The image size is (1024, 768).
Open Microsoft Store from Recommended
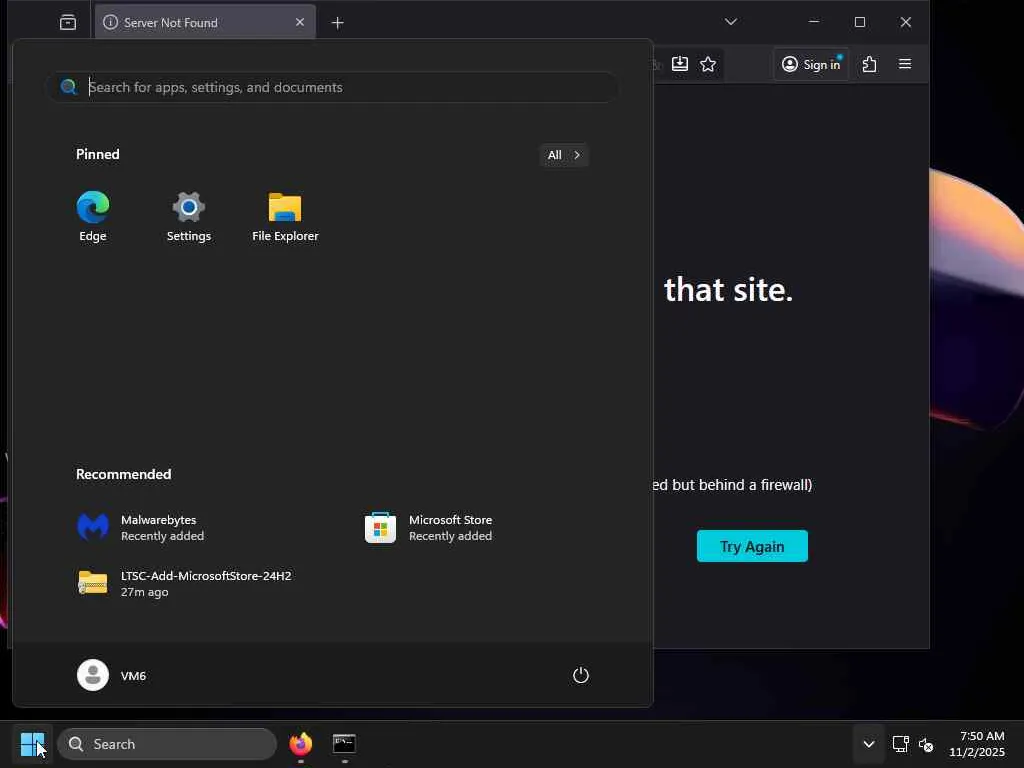pos(428,528)
